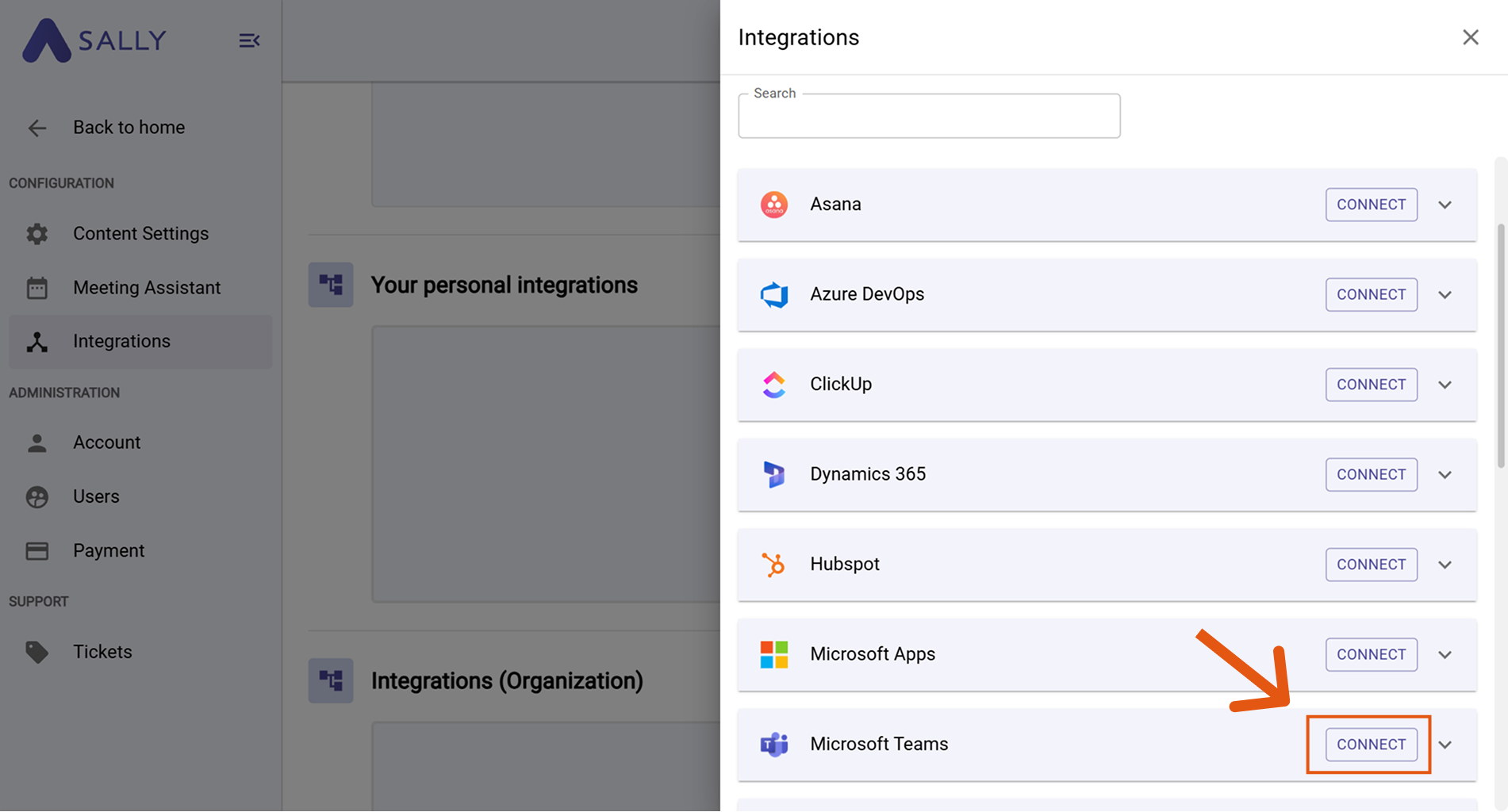Connect ClickUp integration
The height and width of the screenshot is (812, 1508).
click(1371, 385)
